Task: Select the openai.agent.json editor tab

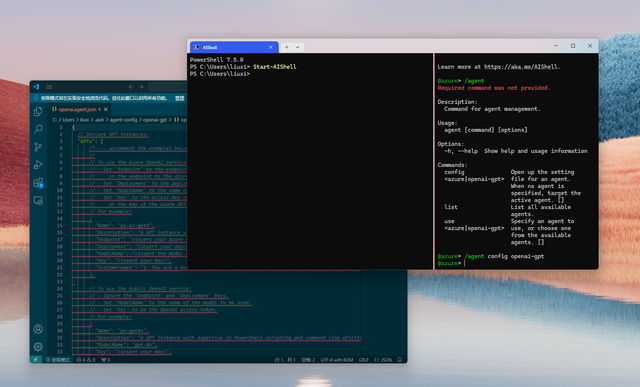Action: coord(80,109)
